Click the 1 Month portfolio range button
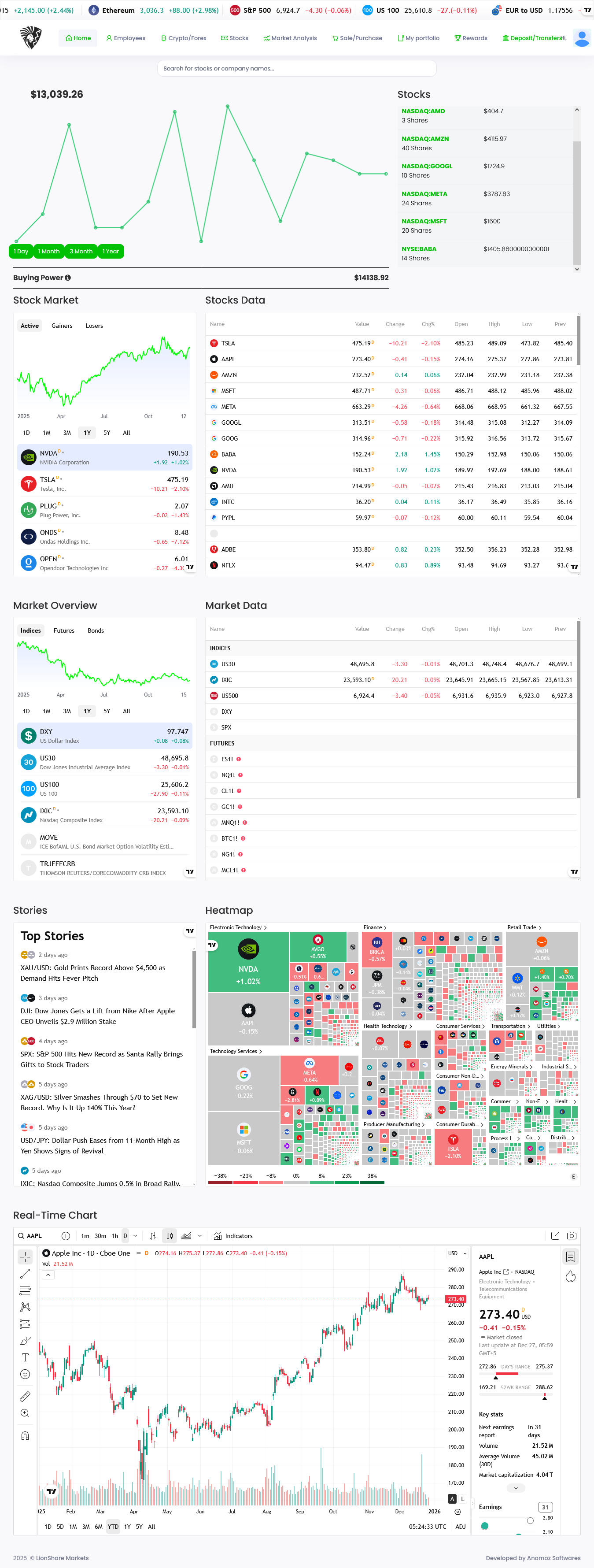594x1568 pixels. pos(49,252)
